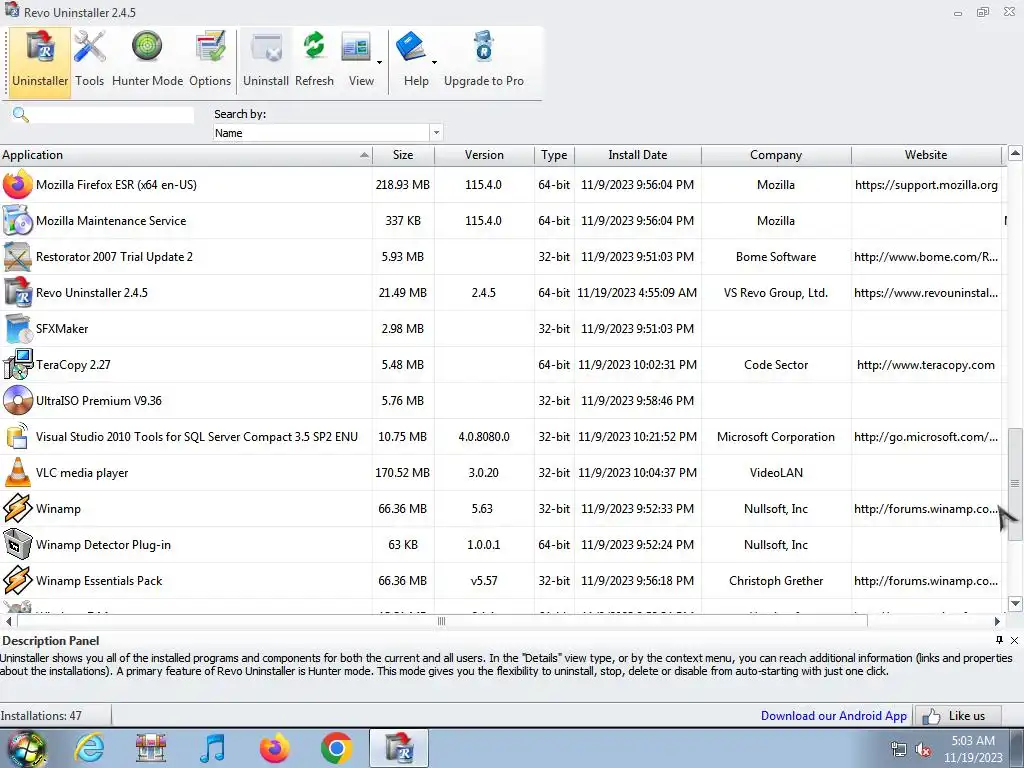Select the Mozilla Firefox ESR icon

[x=18, y=185]
